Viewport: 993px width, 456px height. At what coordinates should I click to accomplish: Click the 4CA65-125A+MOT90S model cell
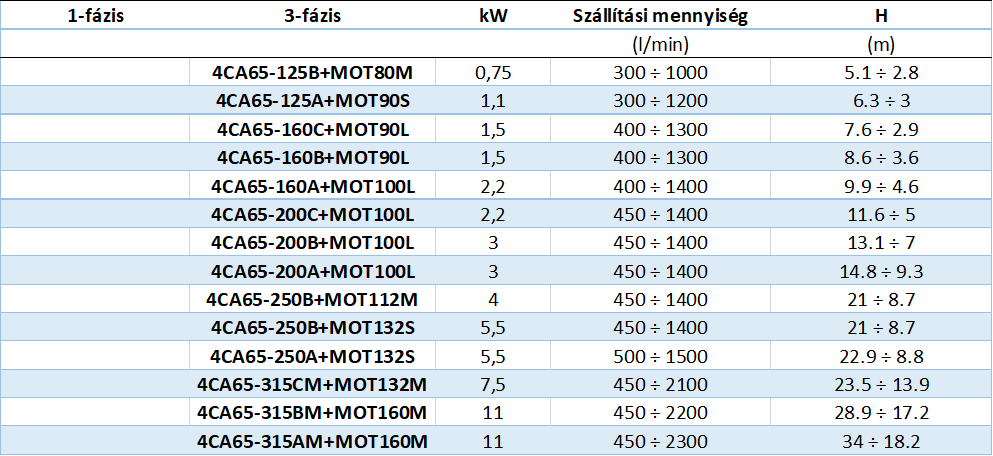(x=313, y=100)
